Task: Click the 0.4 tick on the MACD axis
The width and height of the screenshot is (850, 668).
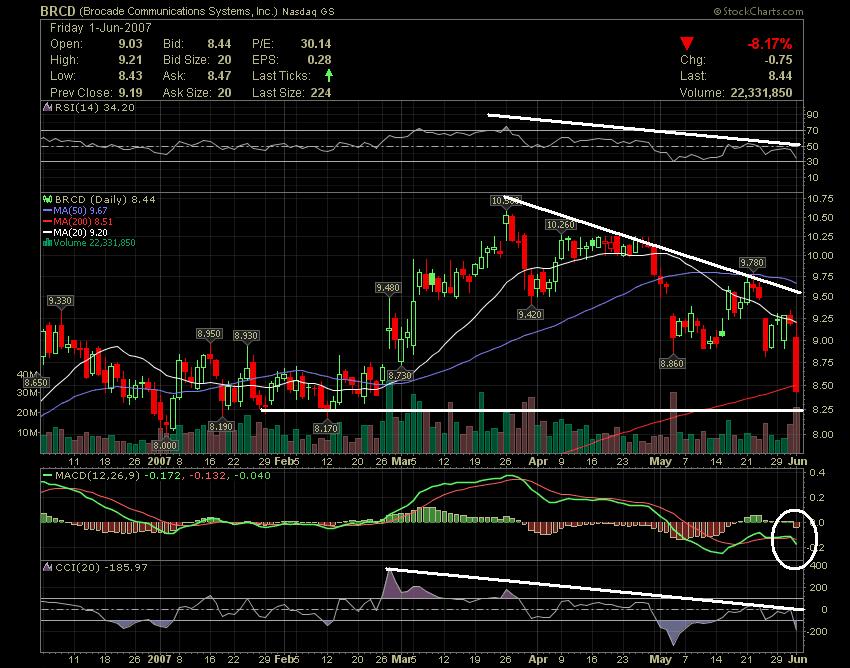Action: click(x=817, y=473)
